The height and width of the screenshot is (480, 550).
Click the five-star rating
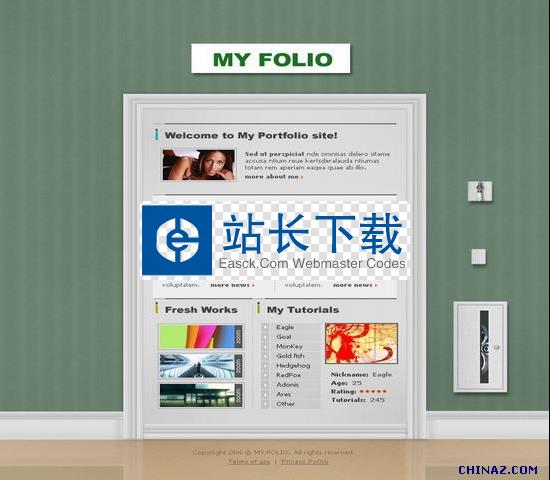373,392
